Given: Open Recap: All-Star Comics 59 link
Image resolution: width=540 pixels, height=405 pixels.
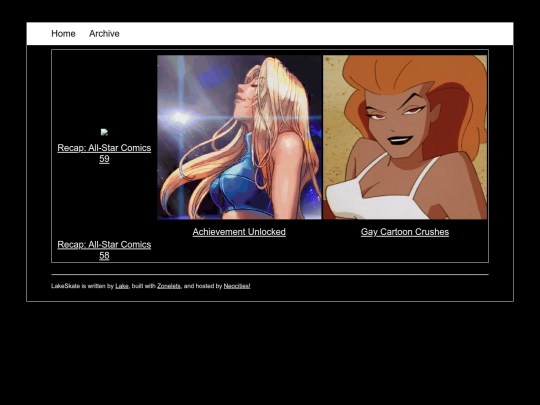Looking at the screenshot, I should coord(104,153).
